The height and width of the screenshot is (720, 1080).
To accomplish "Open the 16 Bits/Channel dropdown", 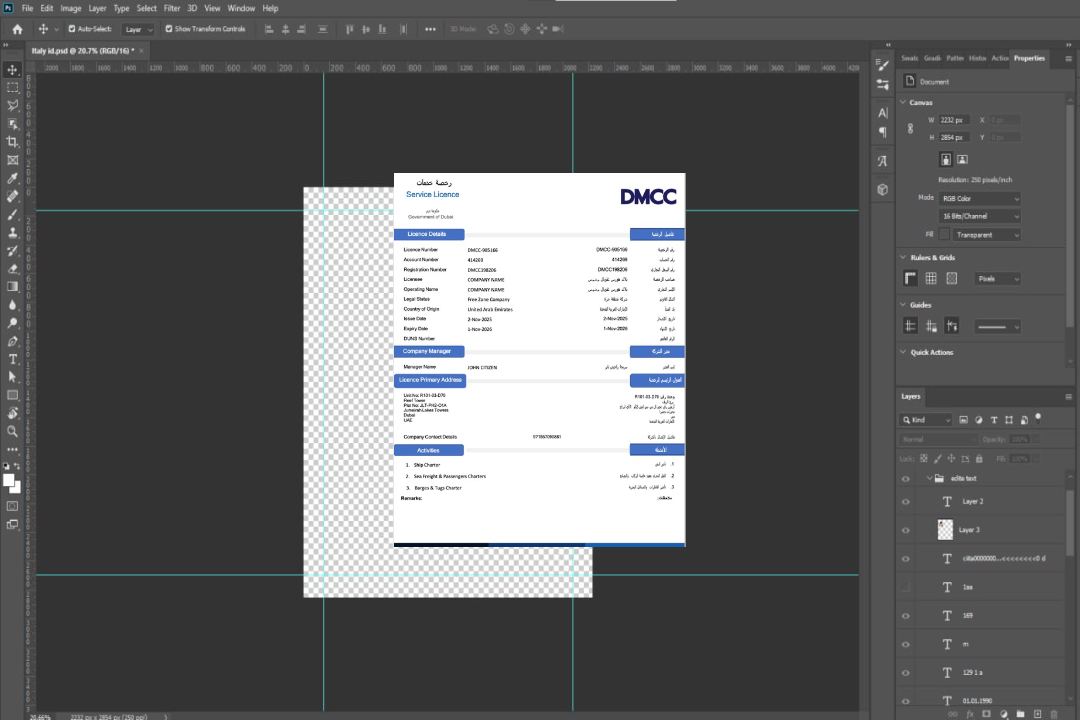I will click(x=979, y=216).
